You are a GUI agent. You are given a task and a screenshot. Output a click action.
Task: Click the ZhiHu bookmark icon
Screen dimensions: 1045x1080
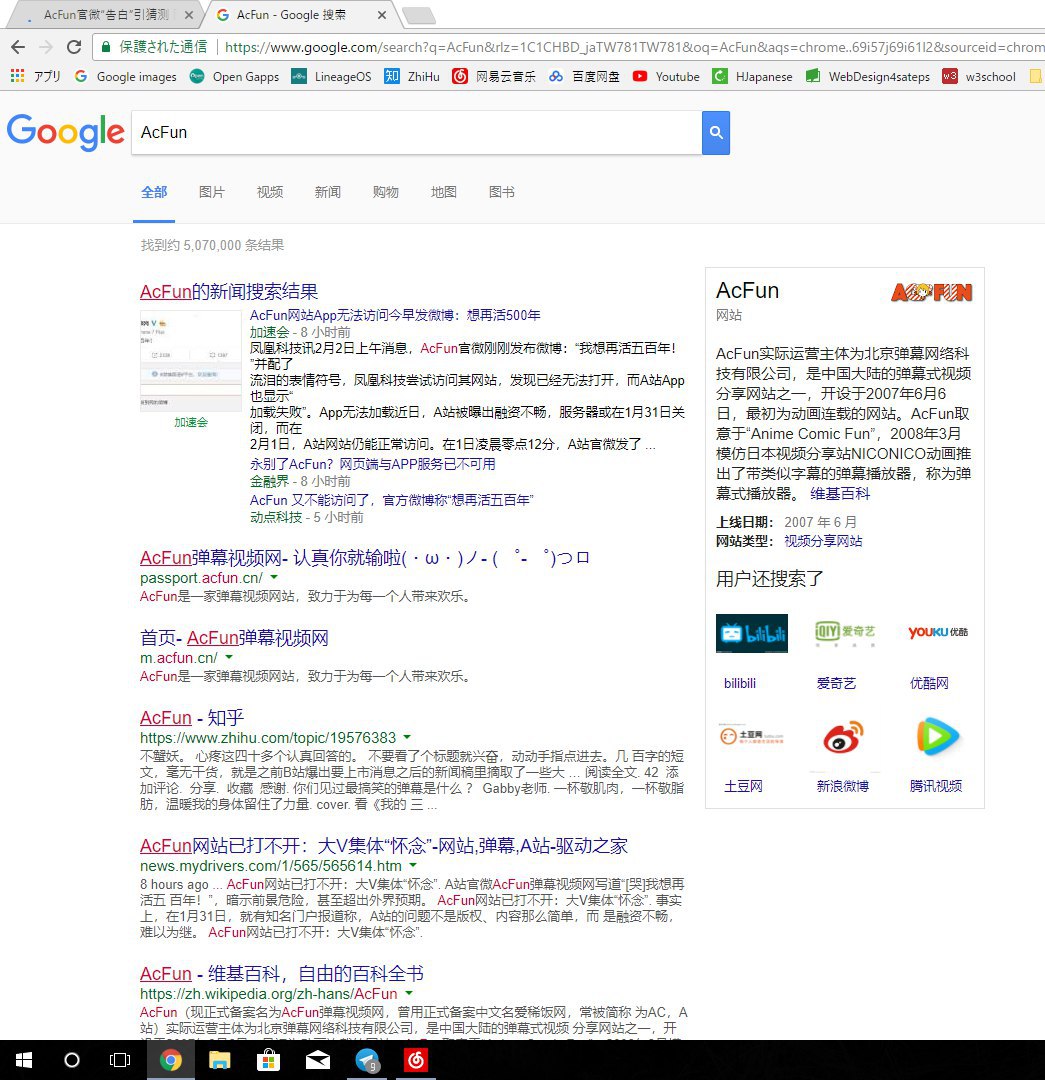pos(393,76)
